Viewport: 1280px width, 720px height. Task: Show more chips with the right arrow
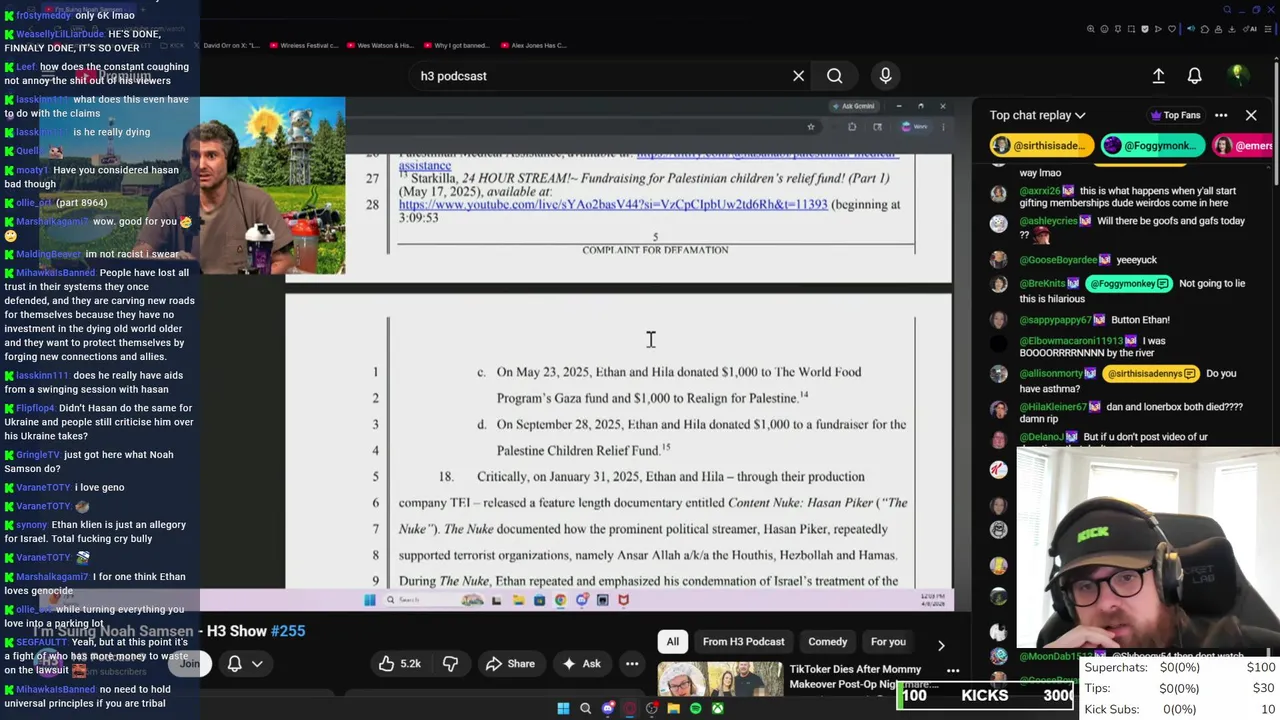point(940,645)
